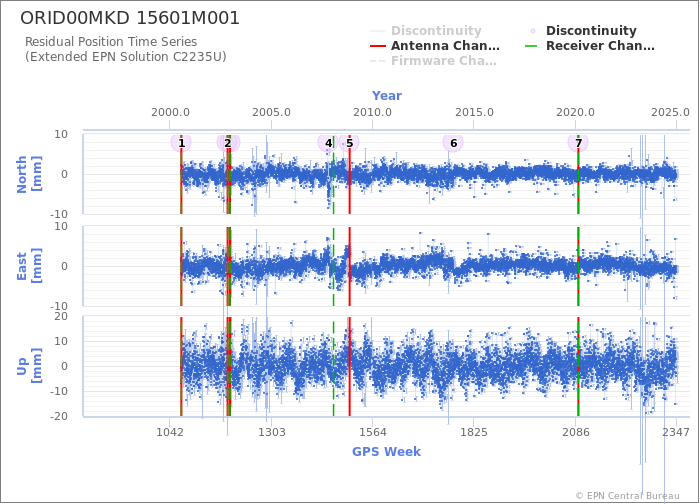
Task: Click the 2005.0 year tick label
Action: click(x=271, y=112)
